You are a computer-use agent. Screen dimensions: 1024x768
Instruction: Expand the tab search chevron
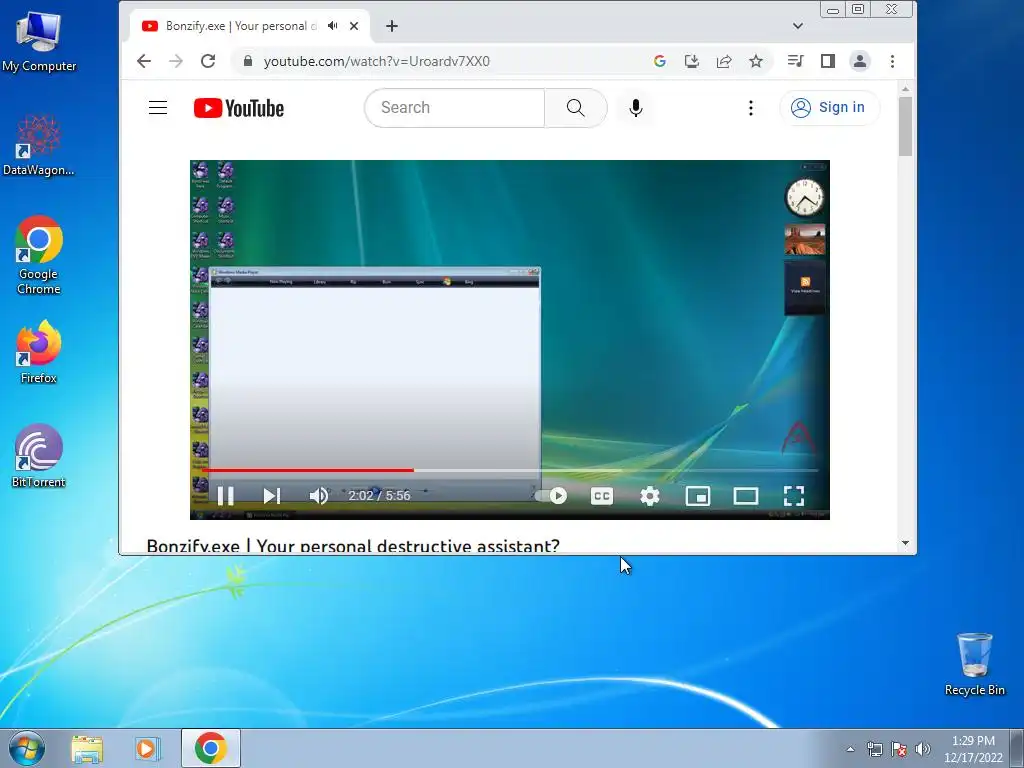797,26
